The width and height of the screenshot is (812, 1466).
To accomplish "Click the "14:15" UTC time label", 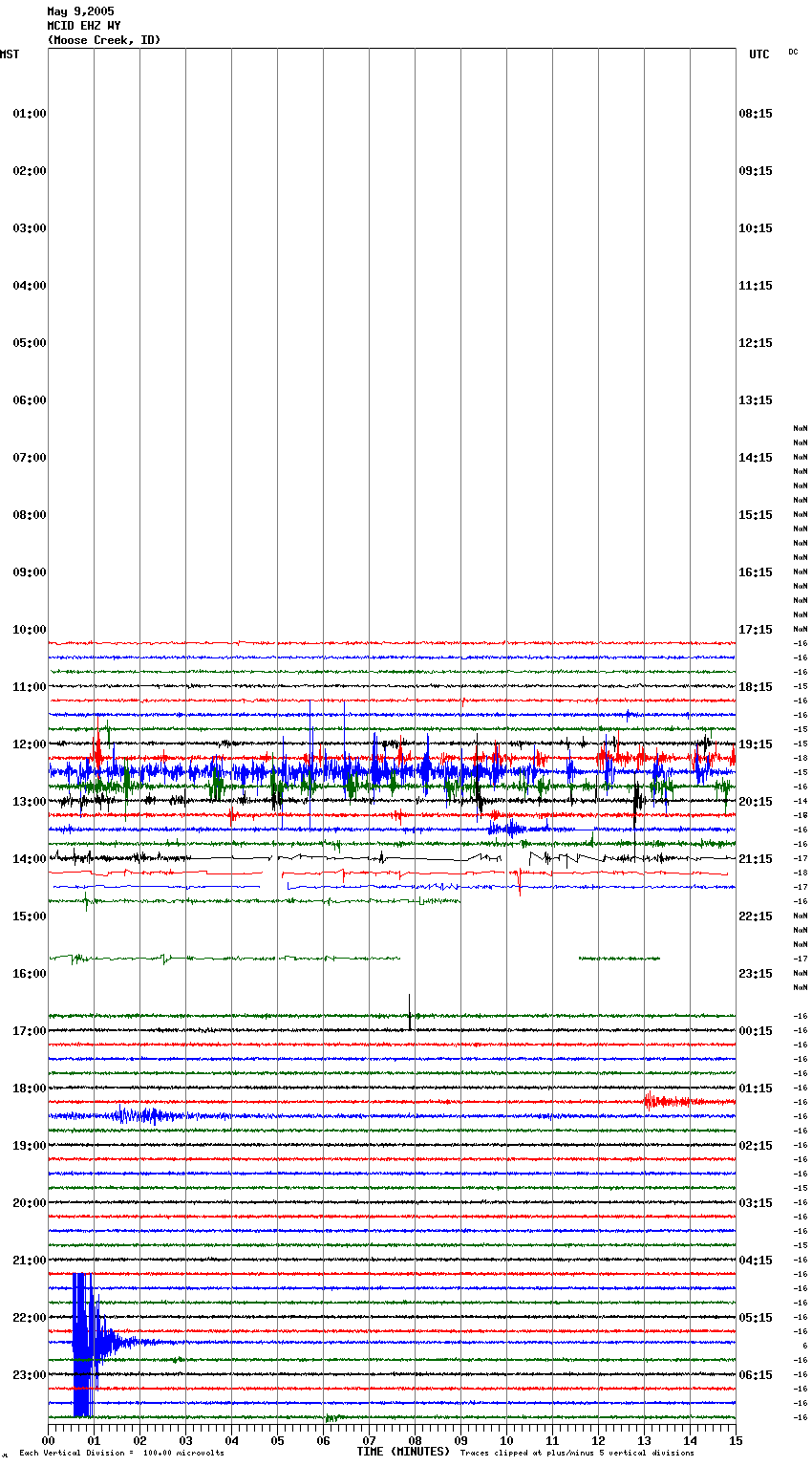I will pos(756,458).
